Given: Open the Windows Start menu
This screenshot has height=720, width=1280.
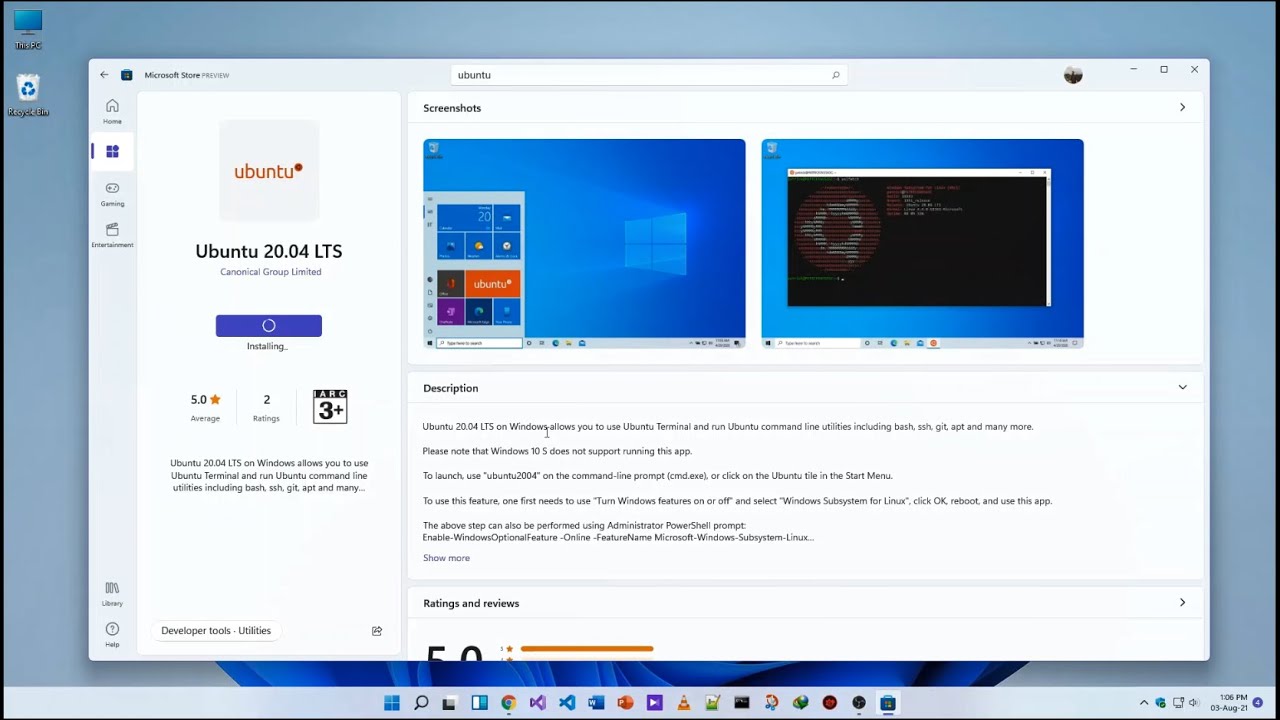Looking at the screenshot, I should [x=392, y=703].
